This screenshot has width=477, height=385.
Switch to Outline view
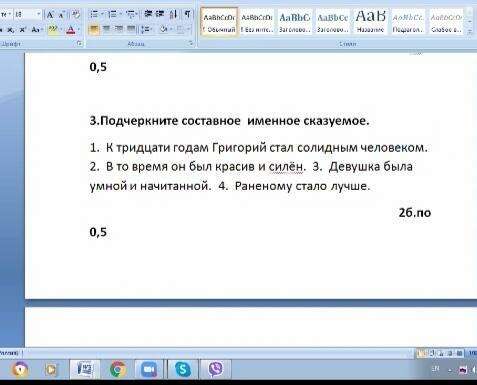(x=450, y=353)
